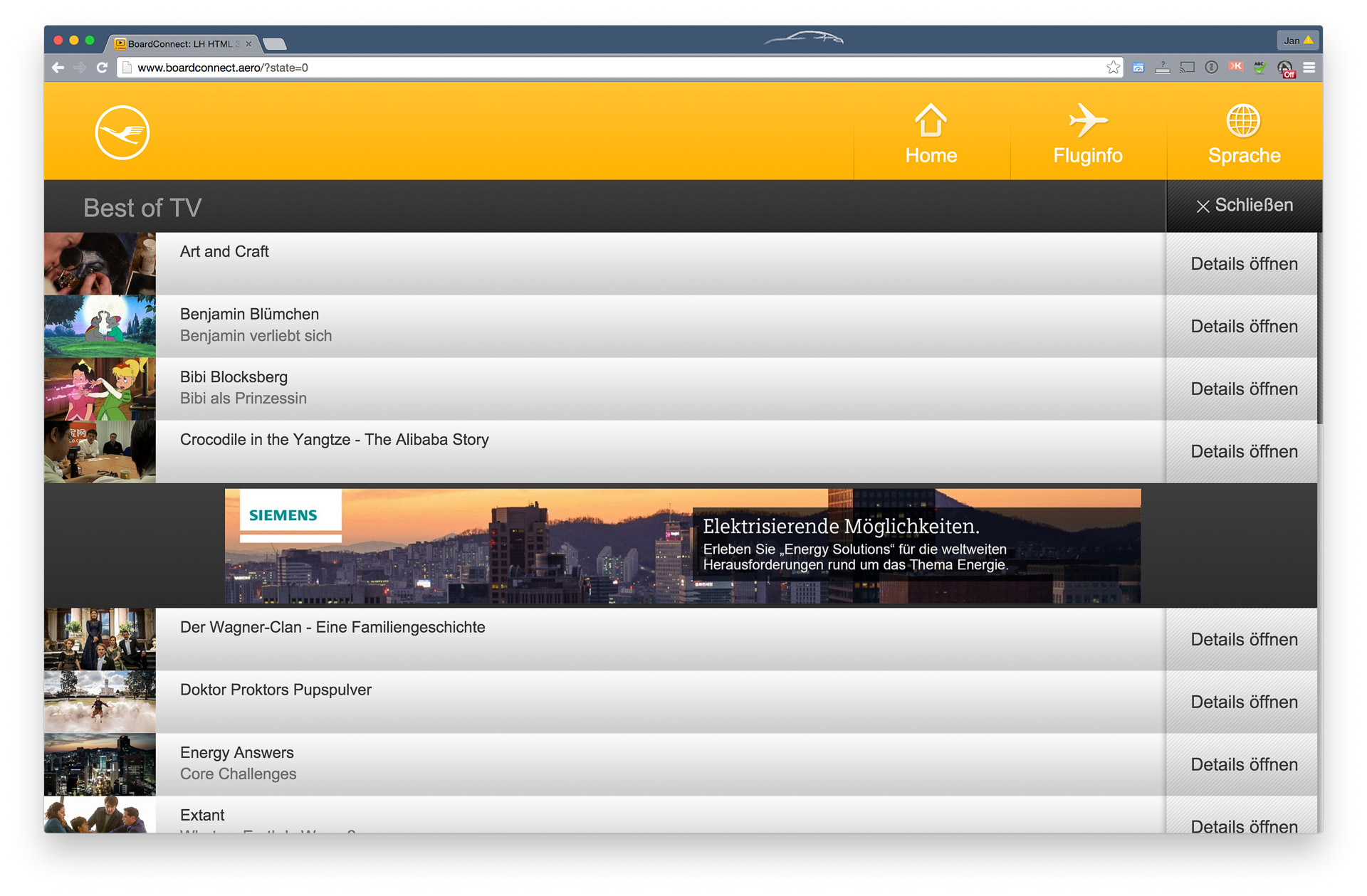
Task: Click the browser forward arrow
Action: tap(80, 68)
